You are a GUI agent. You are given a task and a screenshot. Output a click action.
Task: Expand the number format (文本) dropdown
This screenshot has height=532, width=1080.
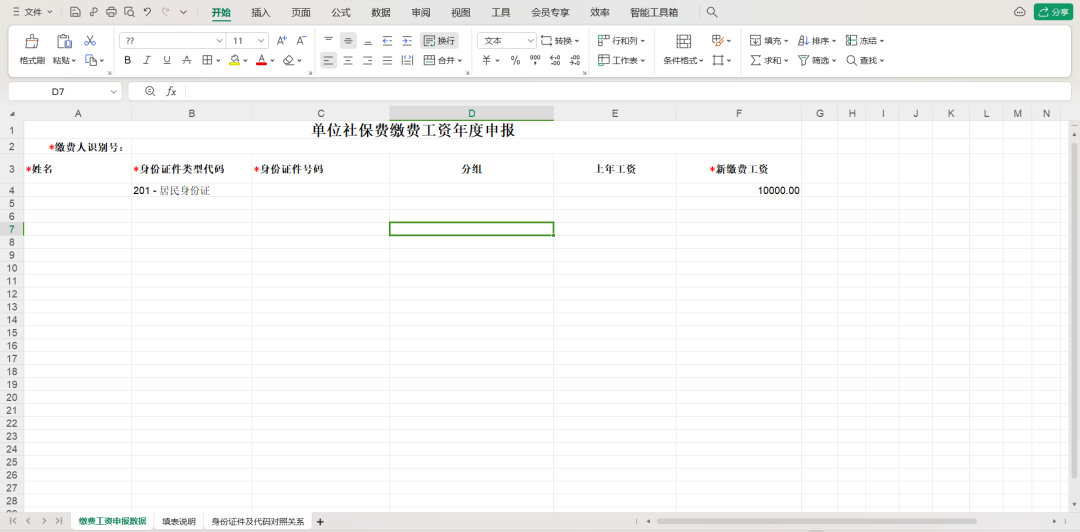point(530,41)
